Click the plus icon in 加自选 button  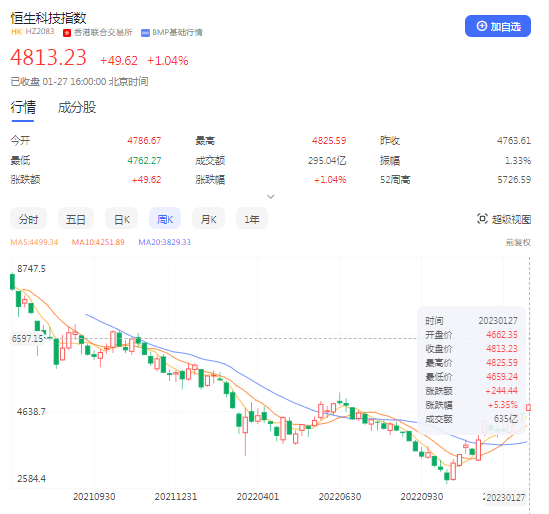482,26
